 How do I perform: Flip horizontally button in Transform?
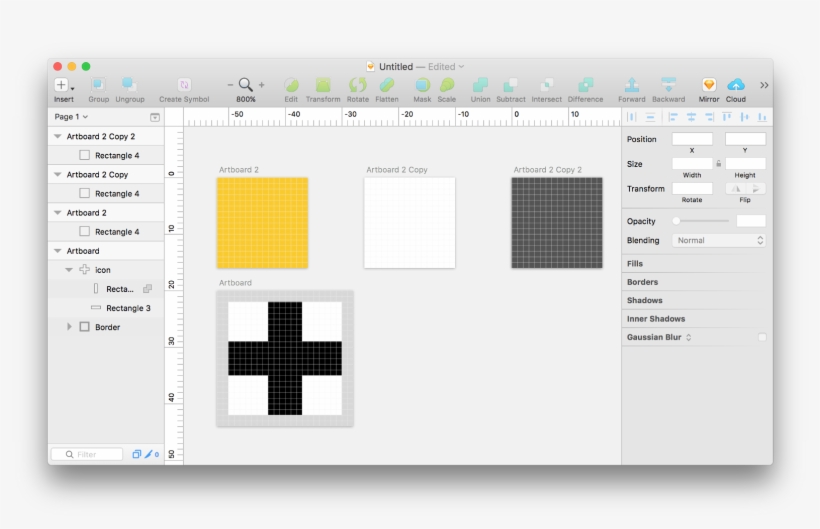tap(735, 189)
